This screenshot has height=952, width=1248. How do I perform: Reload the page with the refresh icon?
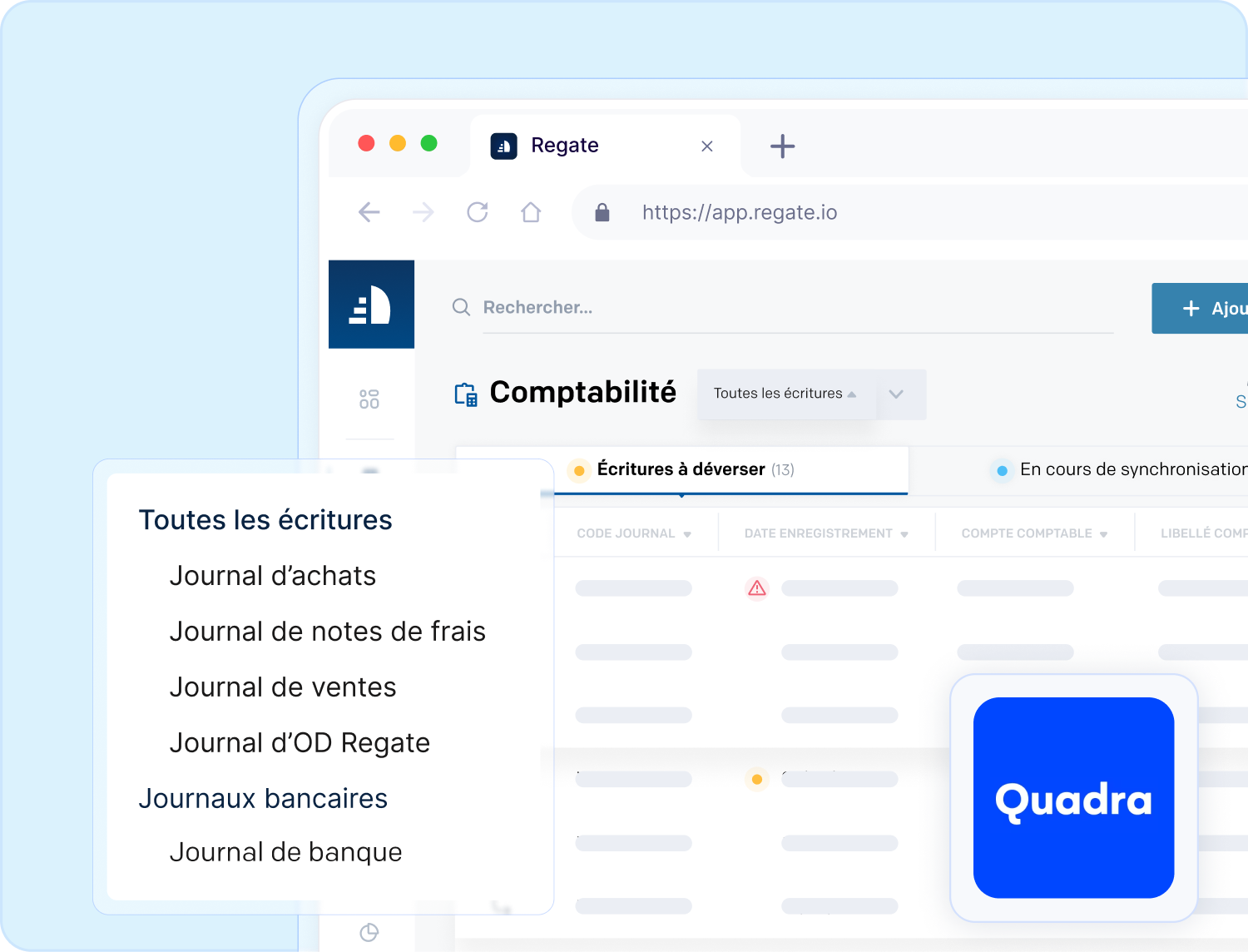(x=478, y=212)
